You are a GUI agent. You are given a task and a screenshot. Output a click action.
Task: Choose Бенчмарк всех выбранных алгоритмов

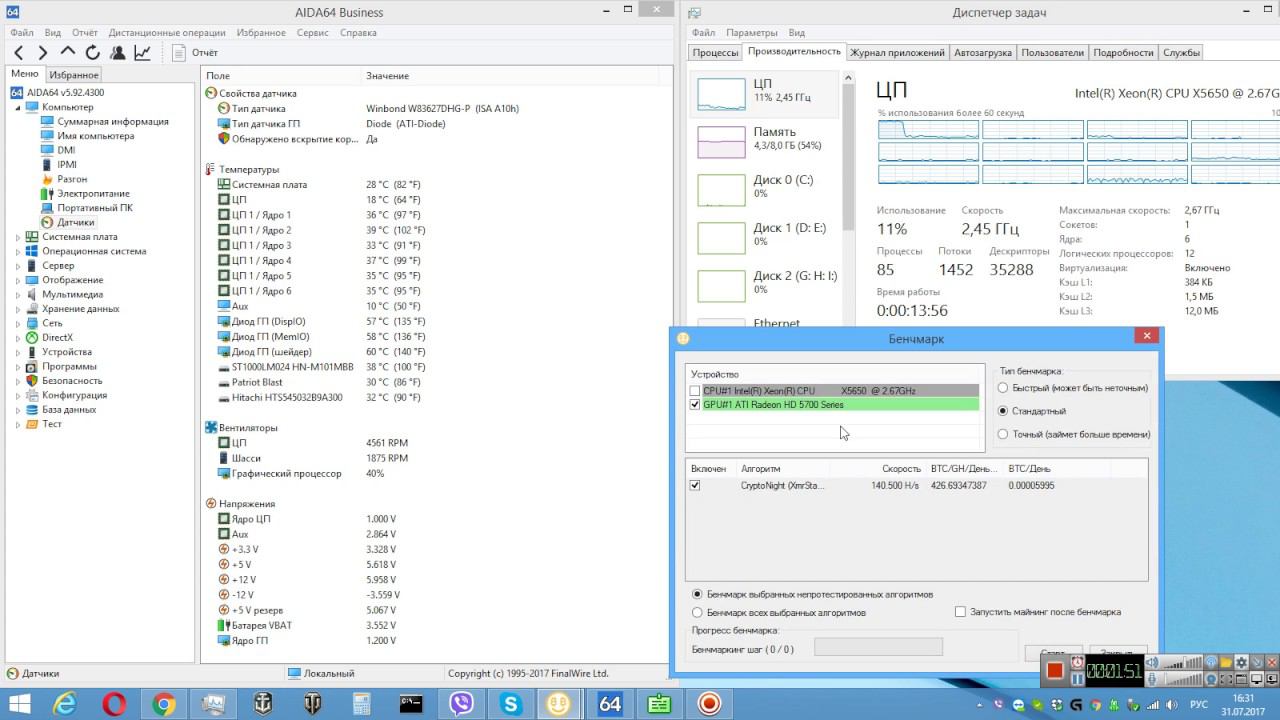click(x=697, y=612)
